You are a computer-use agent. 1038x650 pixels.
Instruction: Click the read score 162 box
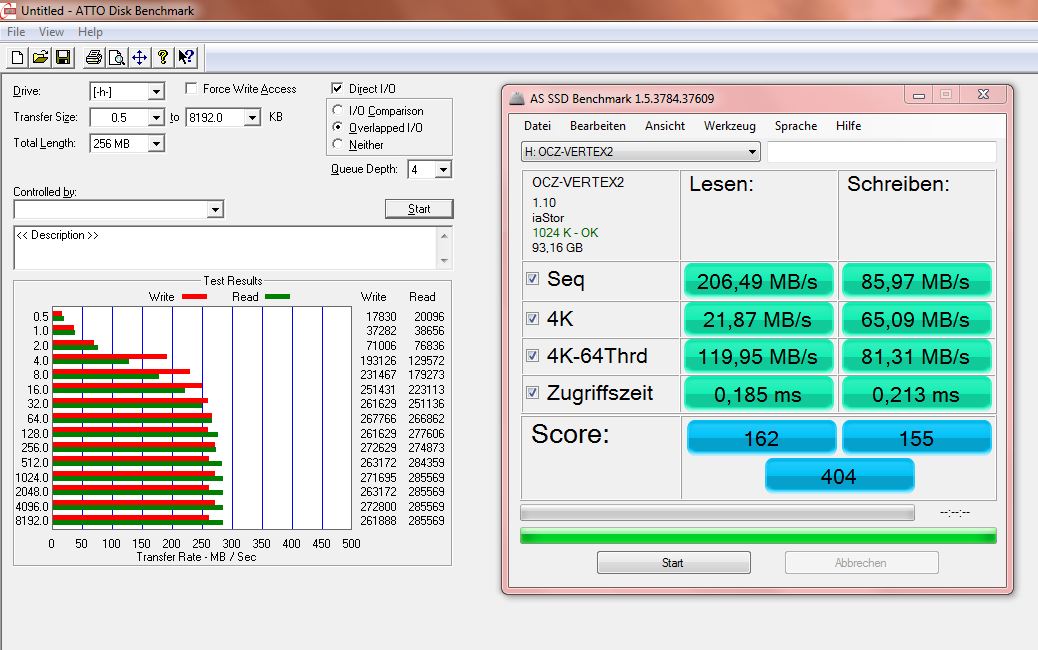761,438
